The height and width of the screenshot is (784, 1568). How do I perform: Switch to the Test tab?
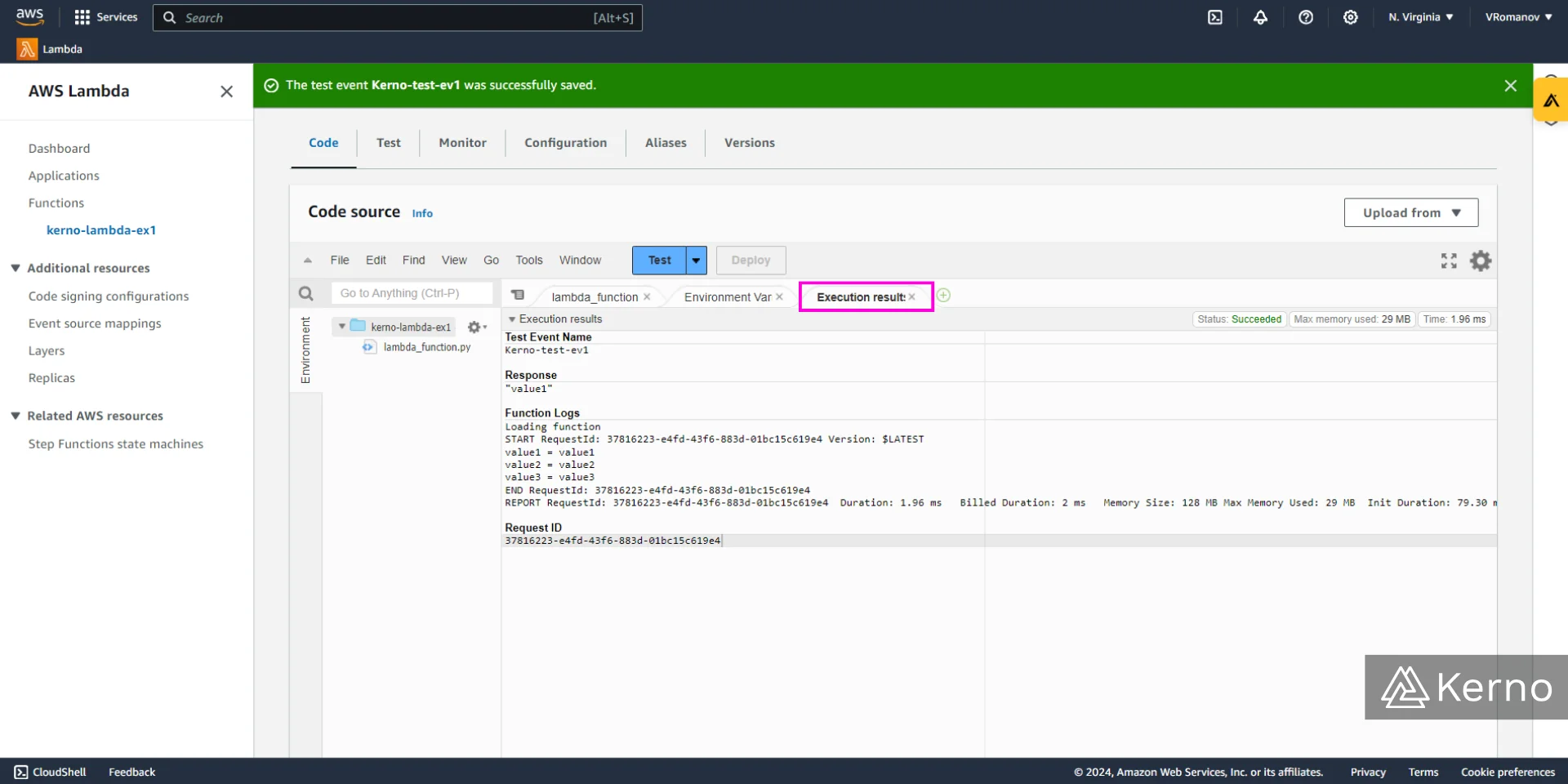pyautogui.click(x=389, y=143)
